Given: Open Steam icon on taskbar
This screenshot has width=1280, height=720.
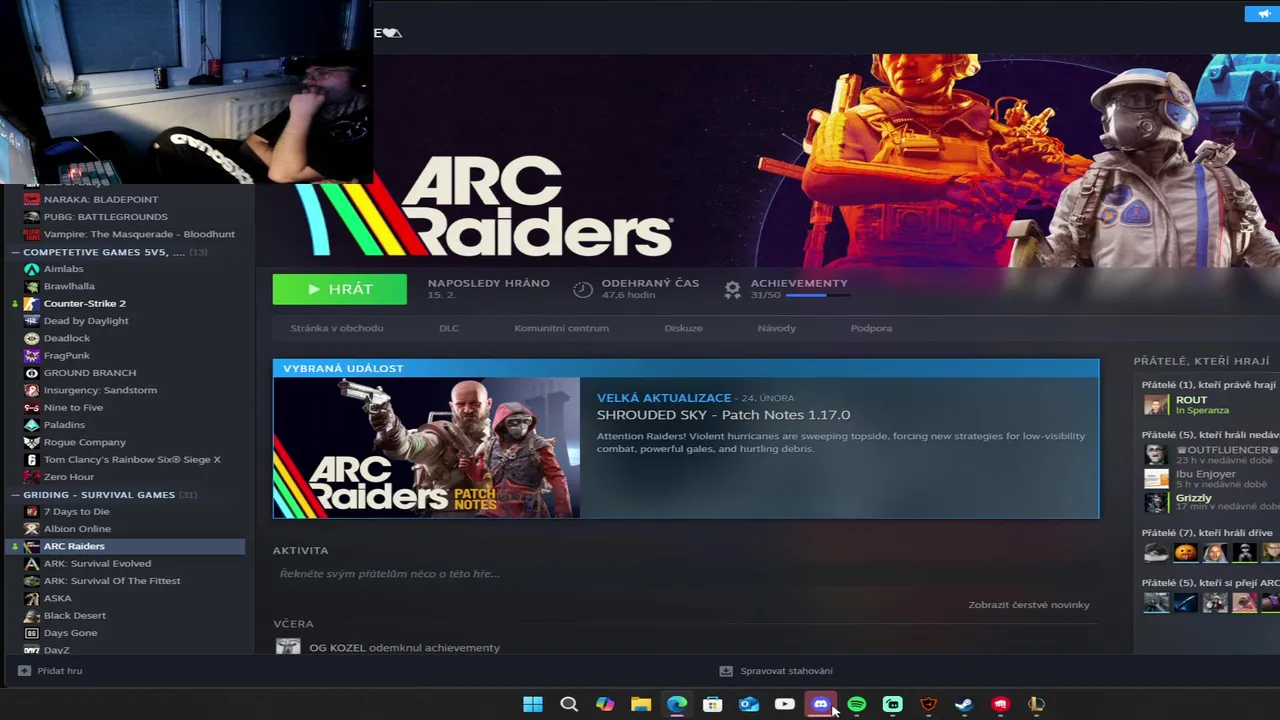Looking at the screenshot, I should 964,704.
